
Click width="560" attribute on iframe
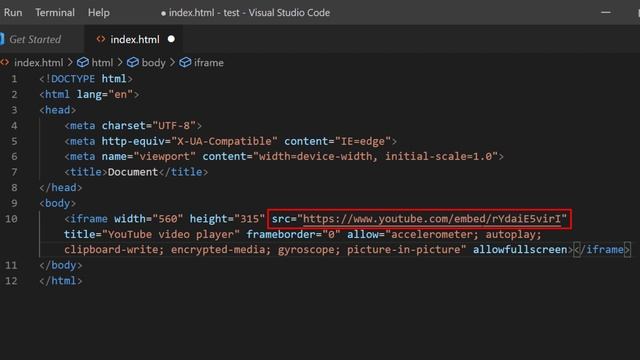click(149, 219)
